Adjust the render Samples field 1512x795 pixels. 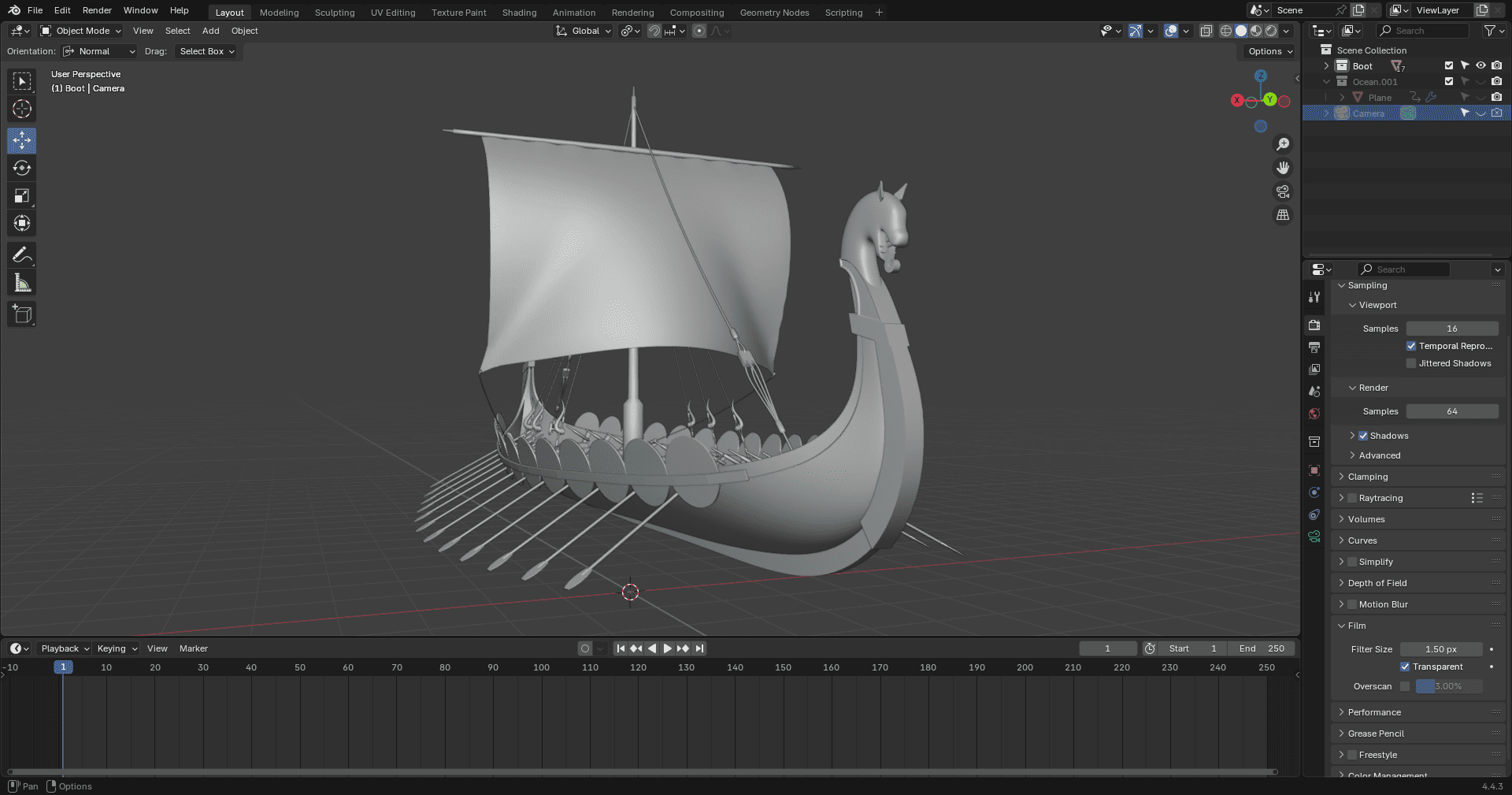(1452, 411)
